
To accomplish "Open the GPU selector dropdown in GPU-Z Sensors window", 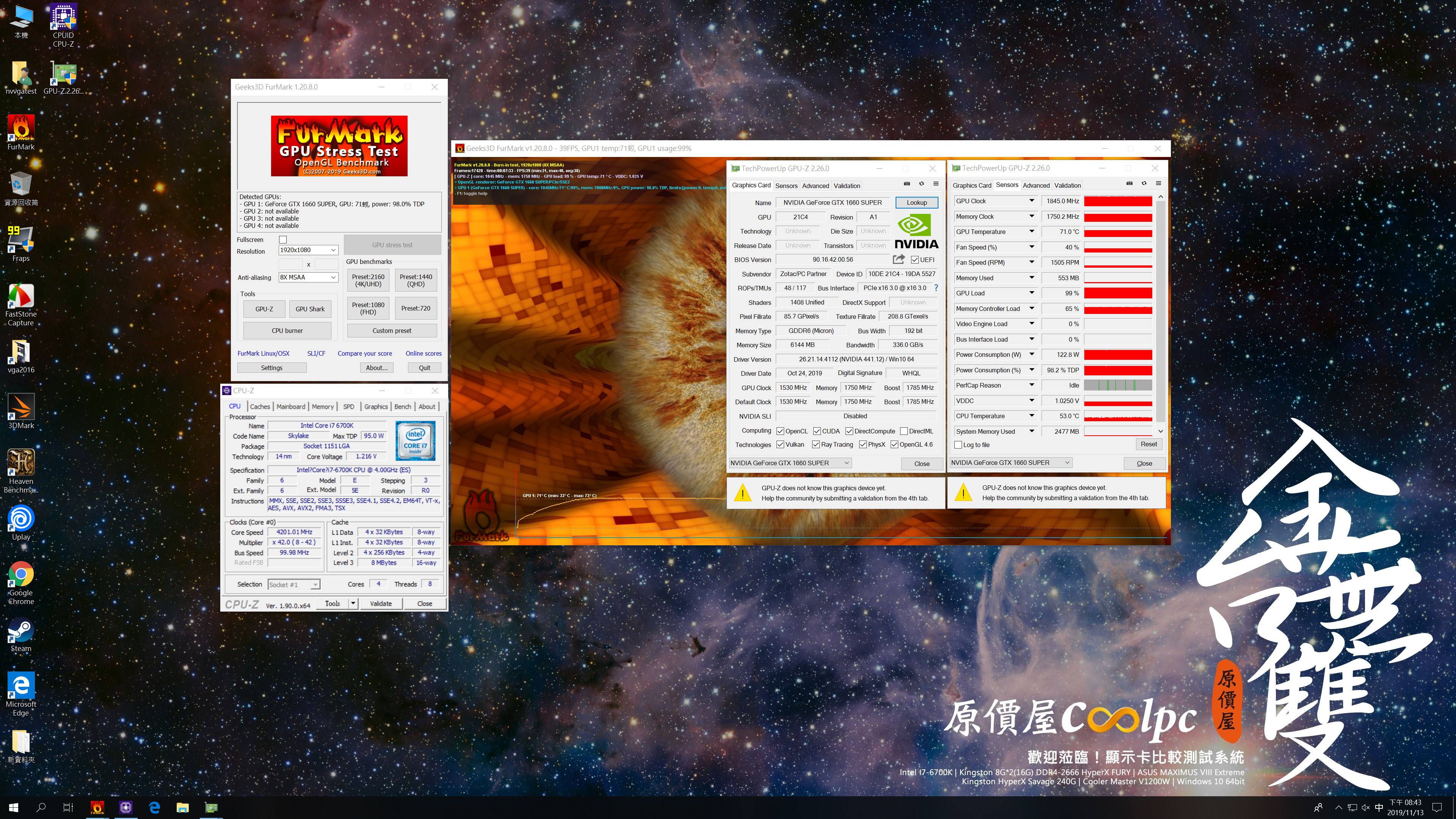I will point(1010,462).
